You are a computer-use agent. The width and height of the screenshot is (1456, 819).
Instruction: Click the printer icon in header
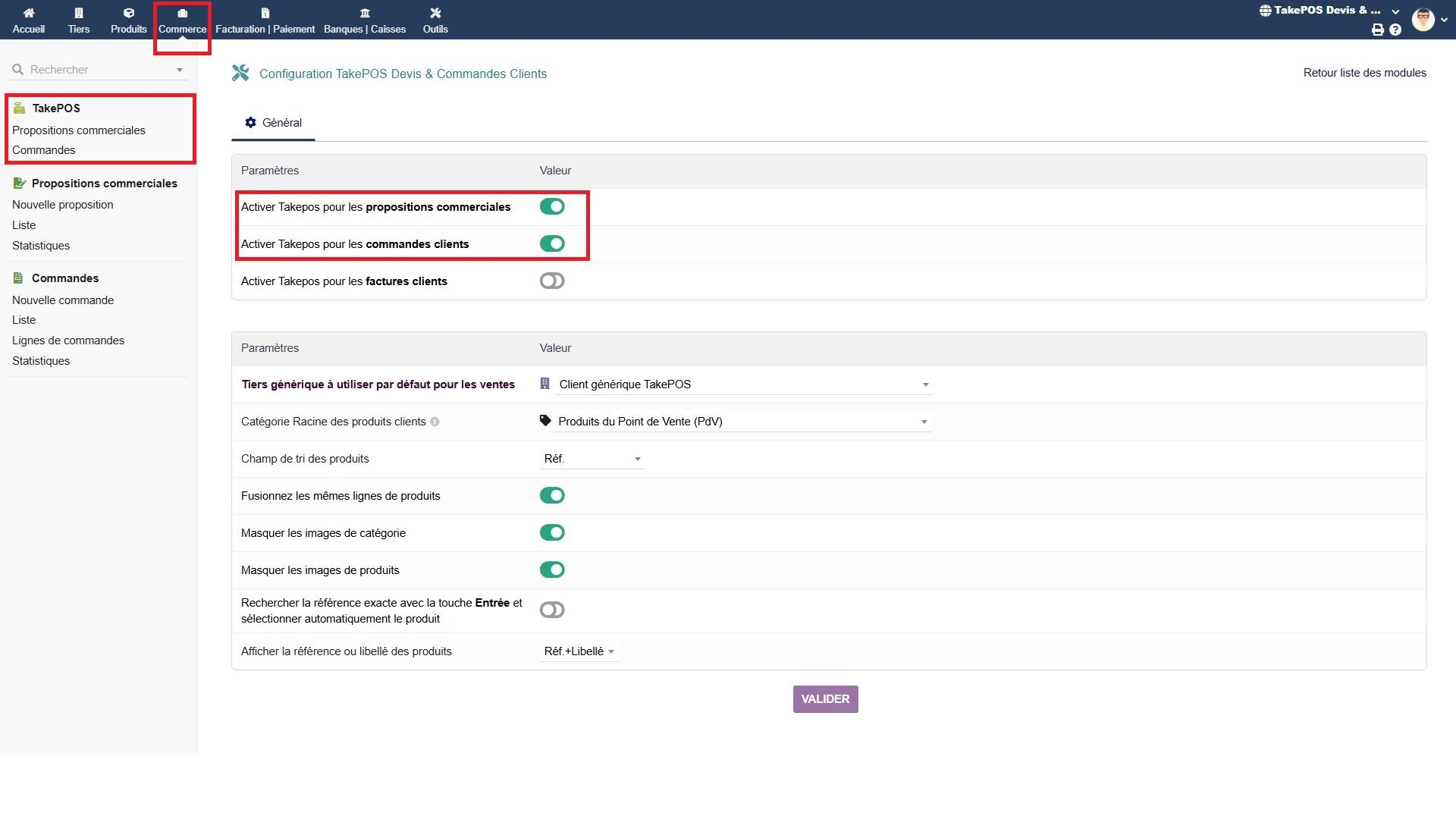(x=1378, y=30)
